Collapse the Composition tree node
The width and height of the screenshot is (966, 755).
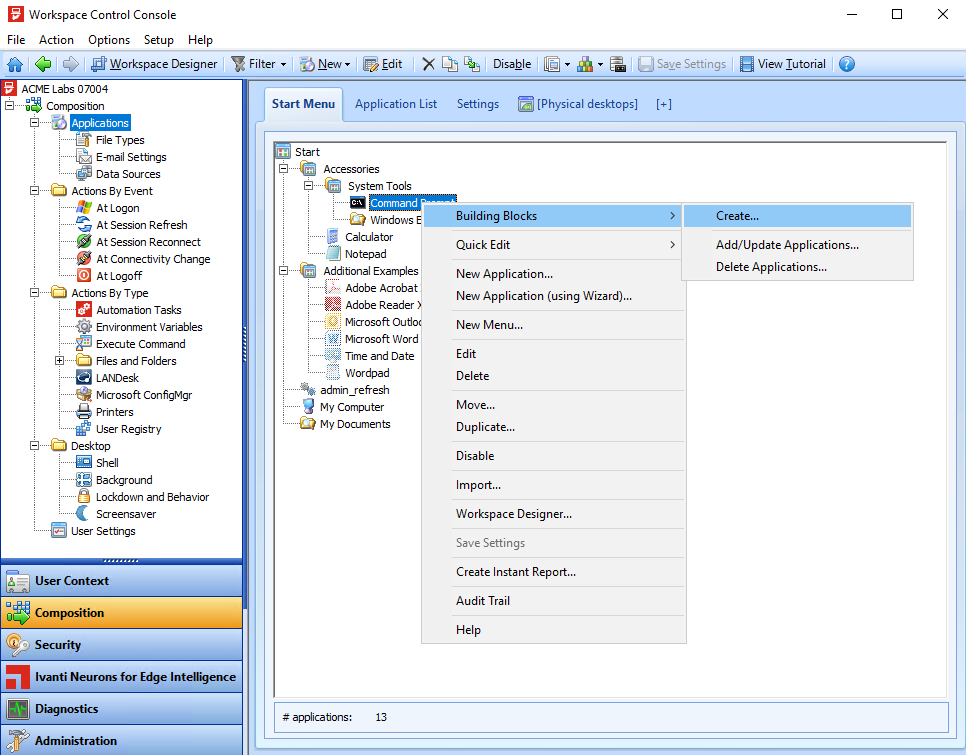click(x=9, y=106)
